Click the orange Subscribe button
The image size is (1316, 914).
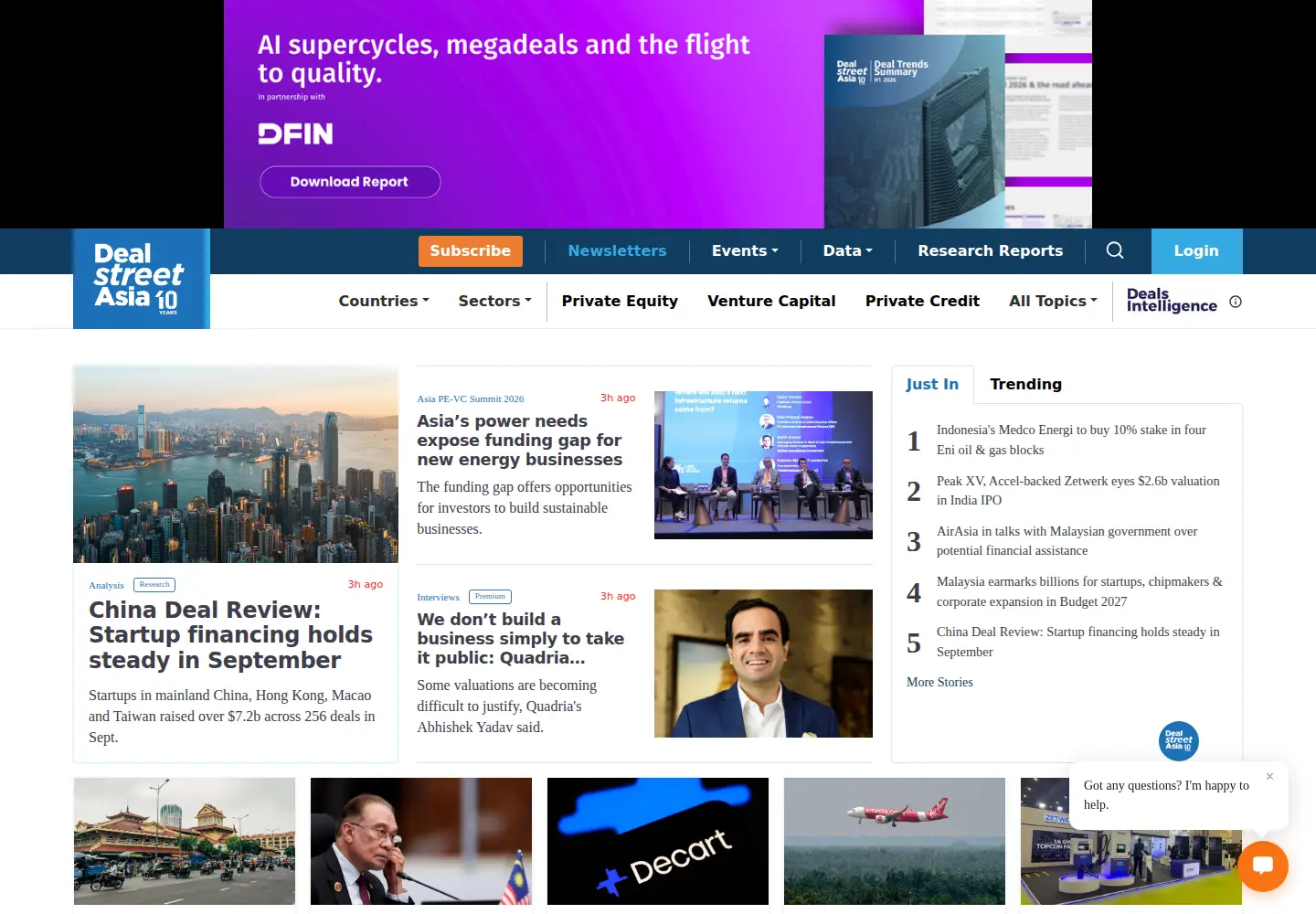(471, 251)
